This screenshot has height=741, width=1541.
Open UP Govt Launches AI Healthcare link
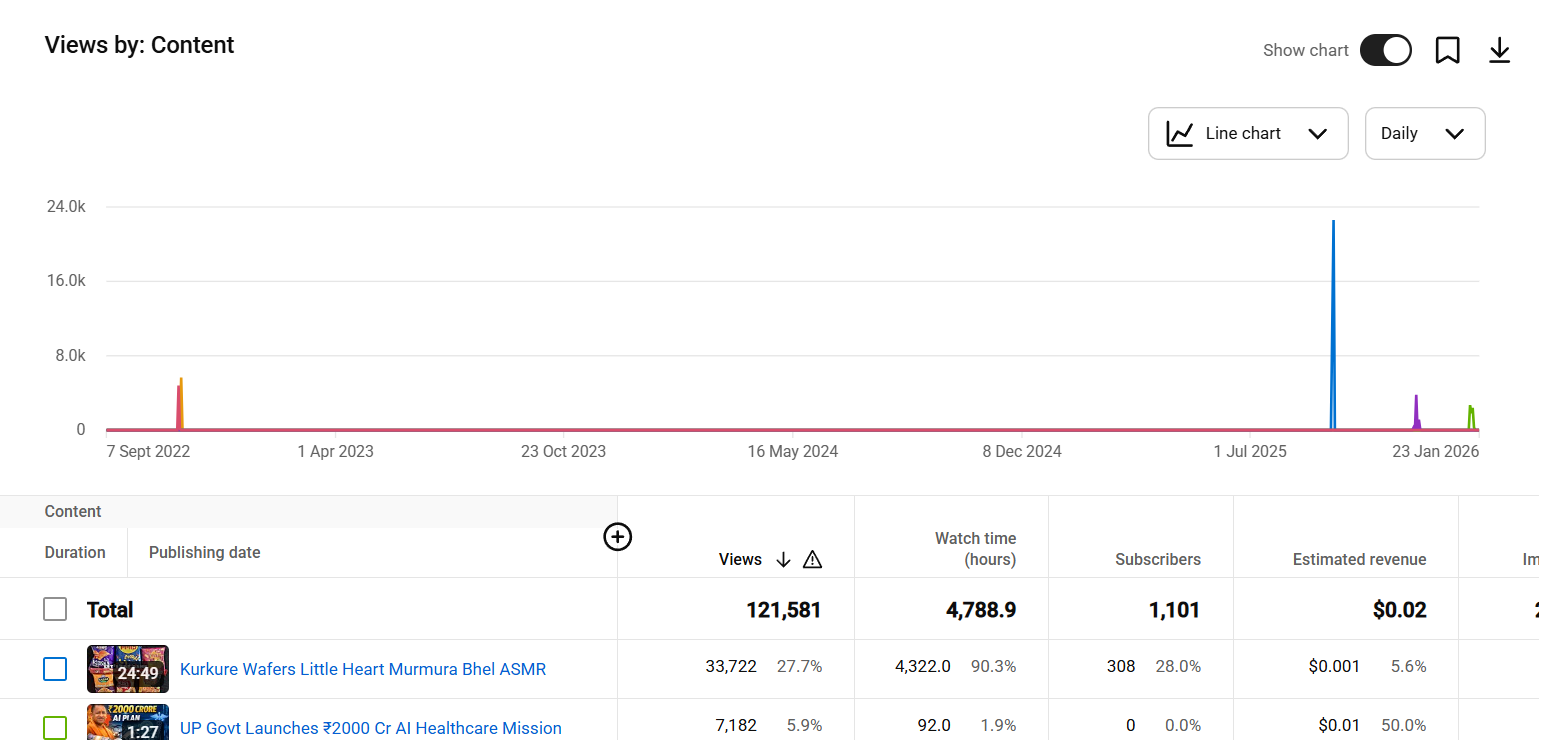[370, 728]
